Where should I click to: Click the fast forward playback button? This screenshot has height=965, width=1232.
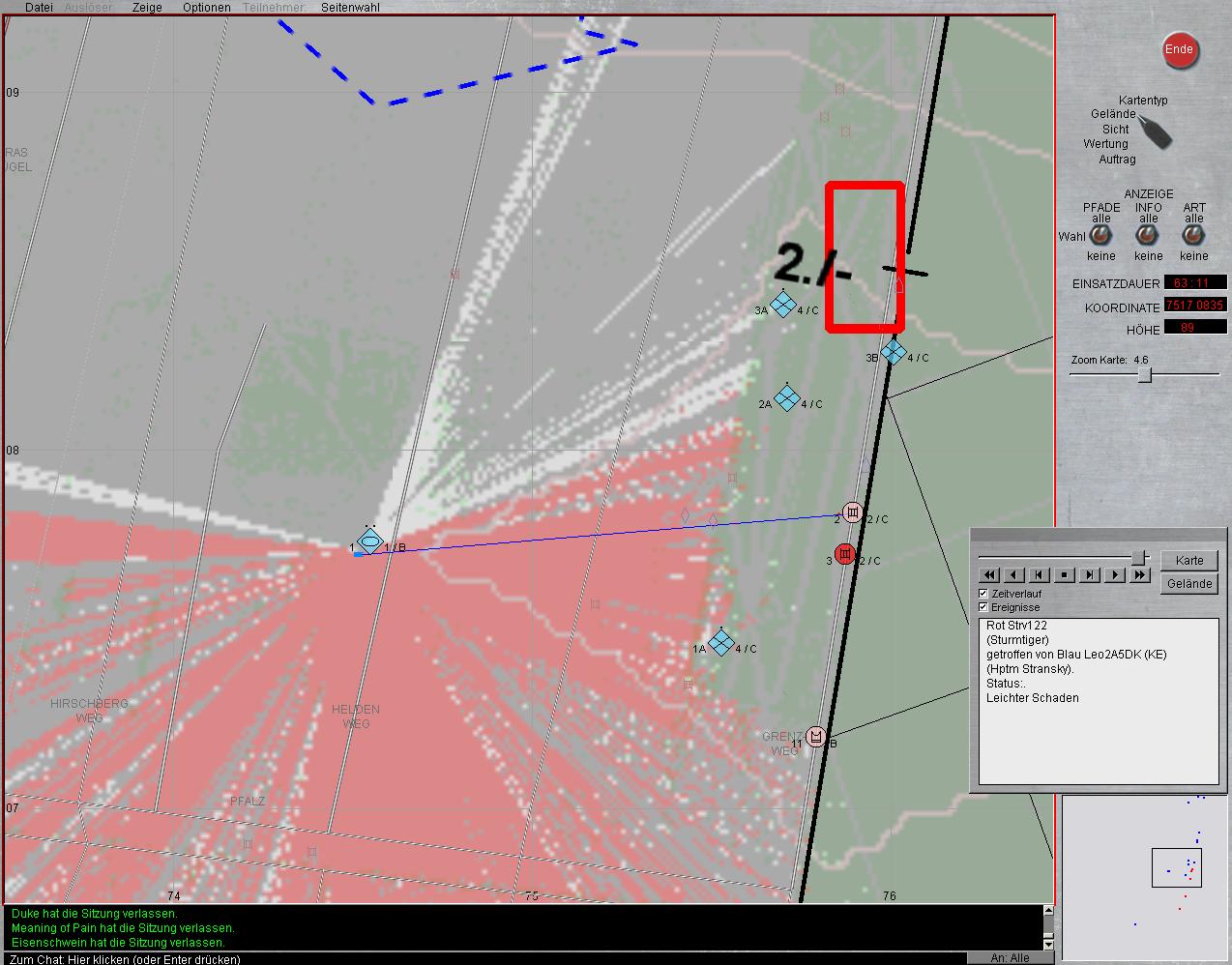pos(1140,575)
